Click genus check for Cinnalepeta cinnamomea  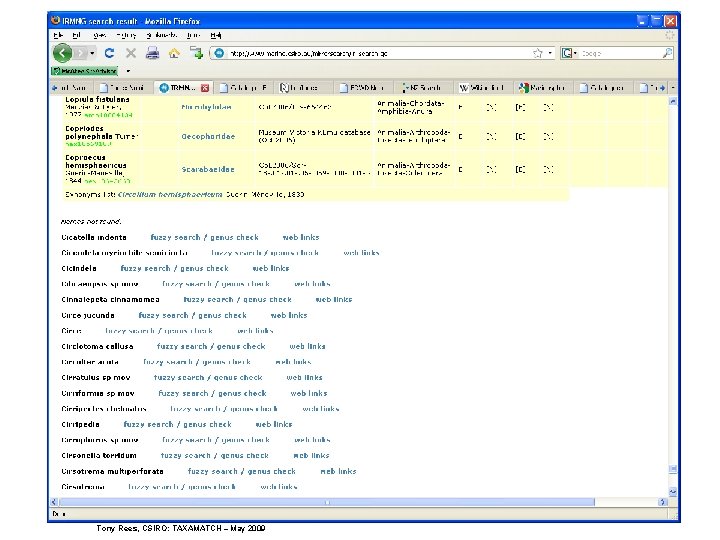(267, 299)
